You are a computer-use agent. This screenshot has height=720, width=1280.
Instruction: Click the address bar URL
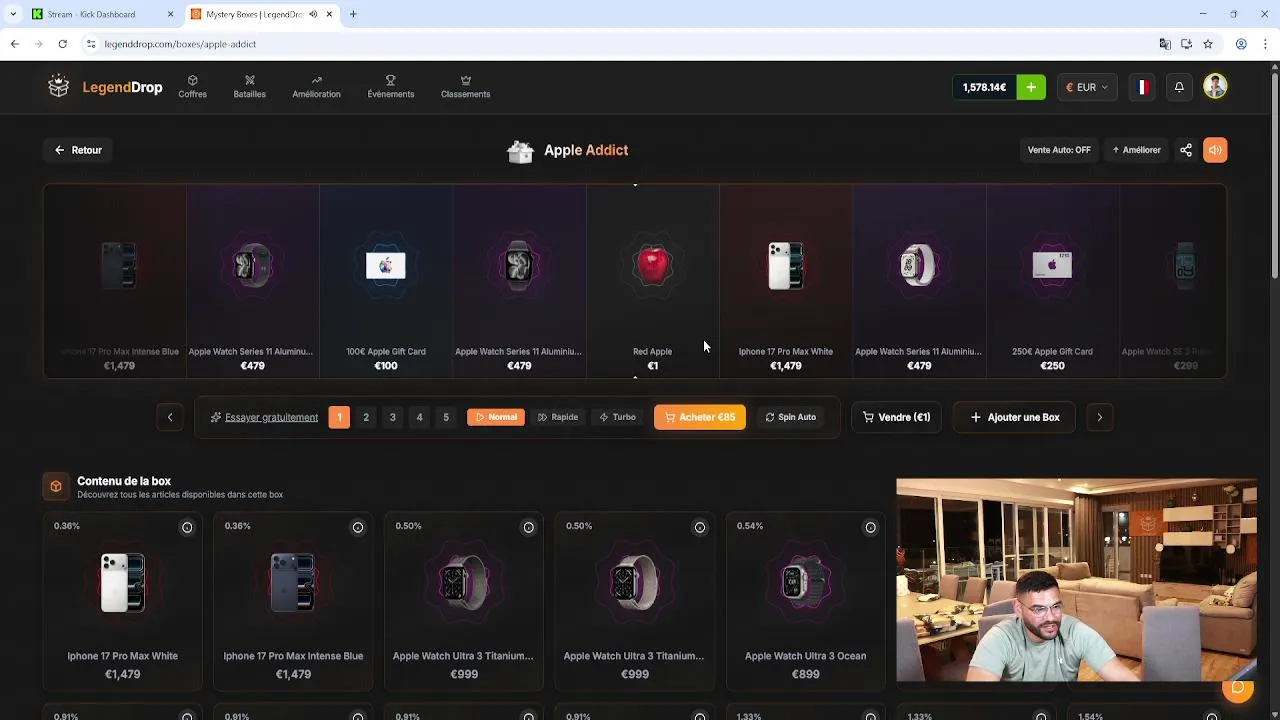pyautogui.click(x=180, y=44)
